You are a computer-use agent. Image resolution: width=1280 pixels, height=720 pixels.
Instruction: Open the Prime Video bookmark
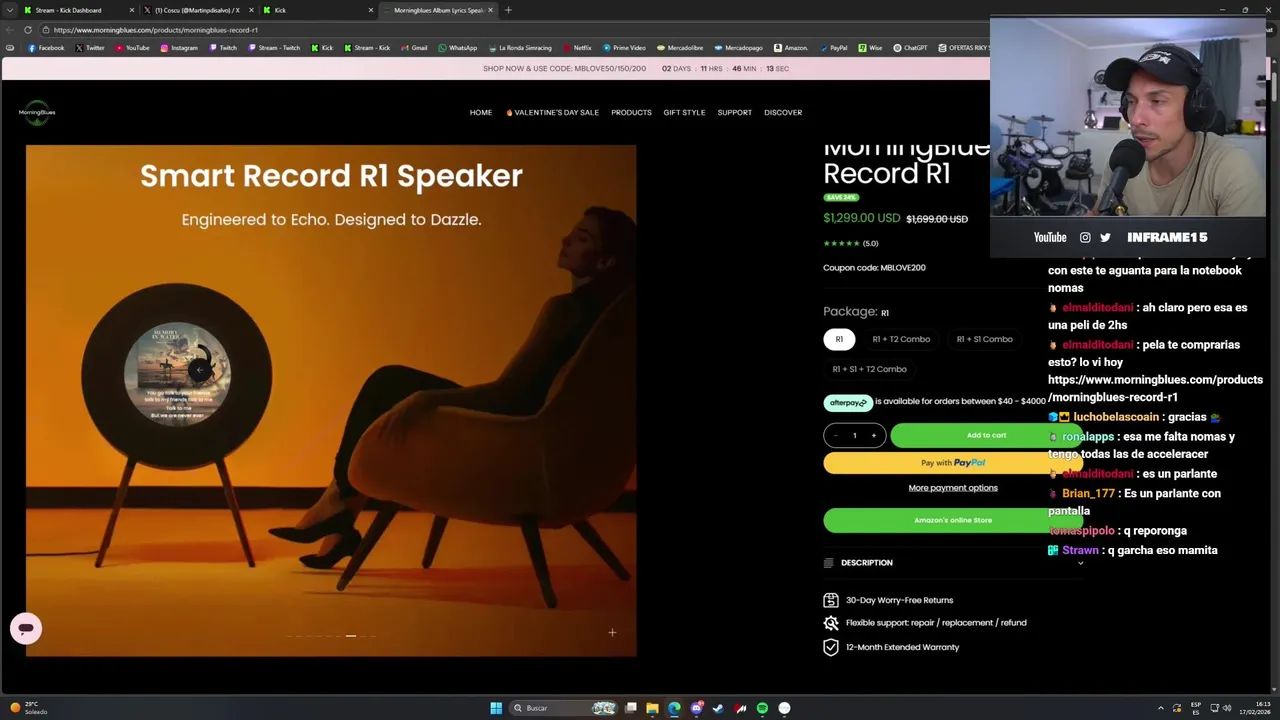(624, 48)
